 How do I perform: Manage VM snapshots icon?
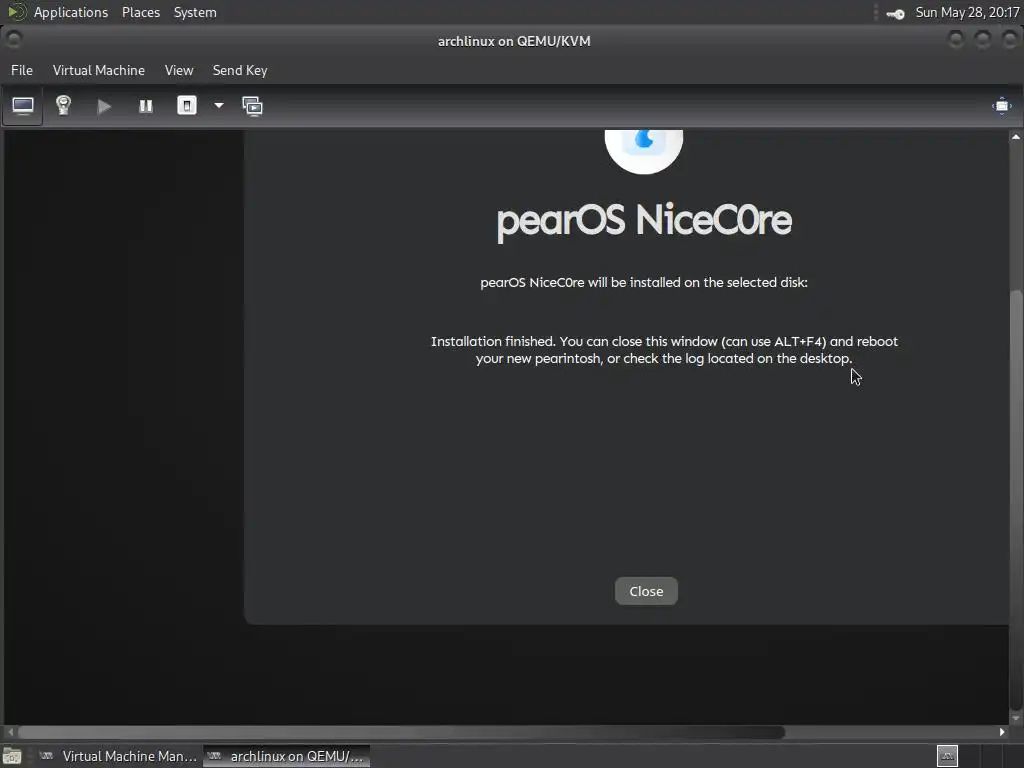253,106
